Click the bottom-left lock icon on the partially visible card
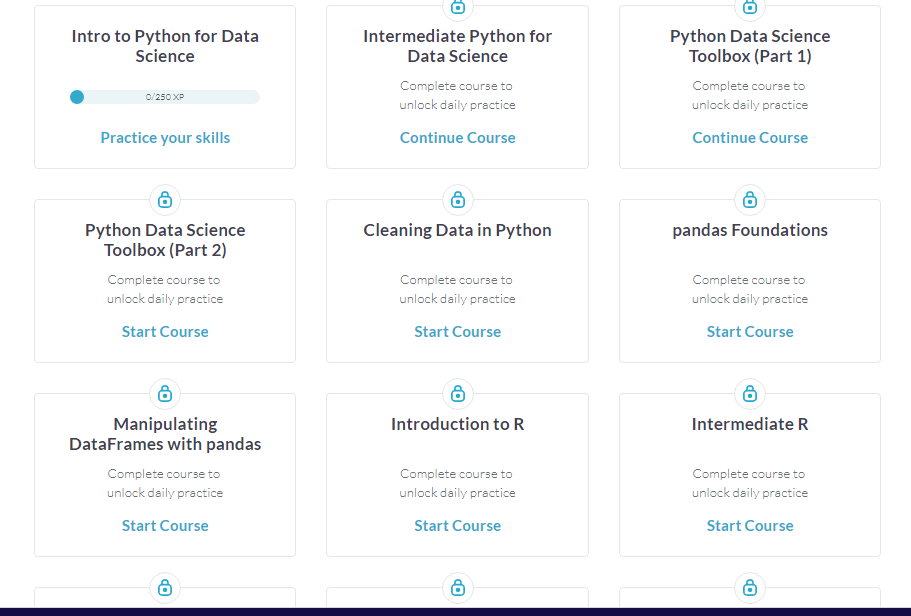 [164, 588]
